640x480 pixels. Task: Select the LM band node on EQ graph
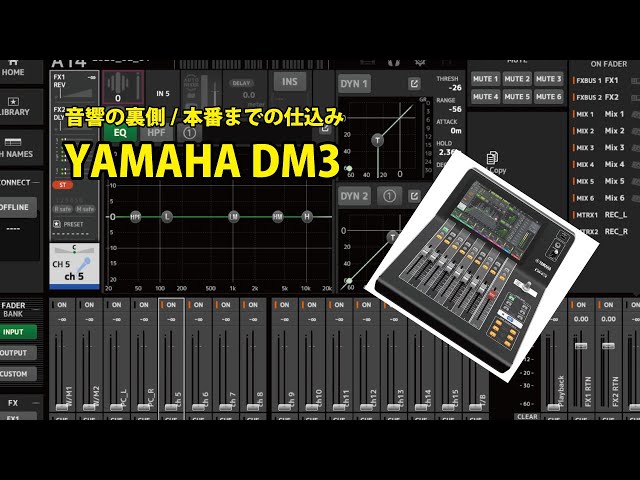(233, 217)
